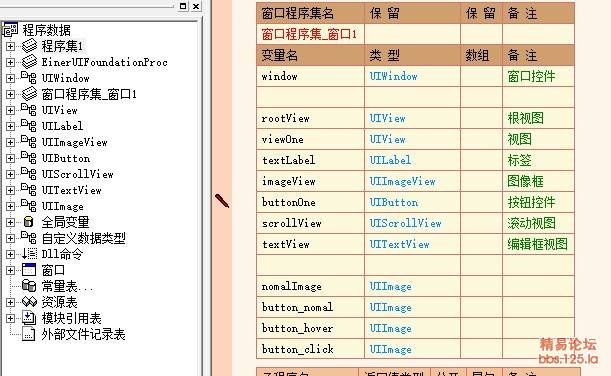Expand the 资源表 tree node
Image resolution: width=611 pixels, height=376 pixels.
pos(11,302)
